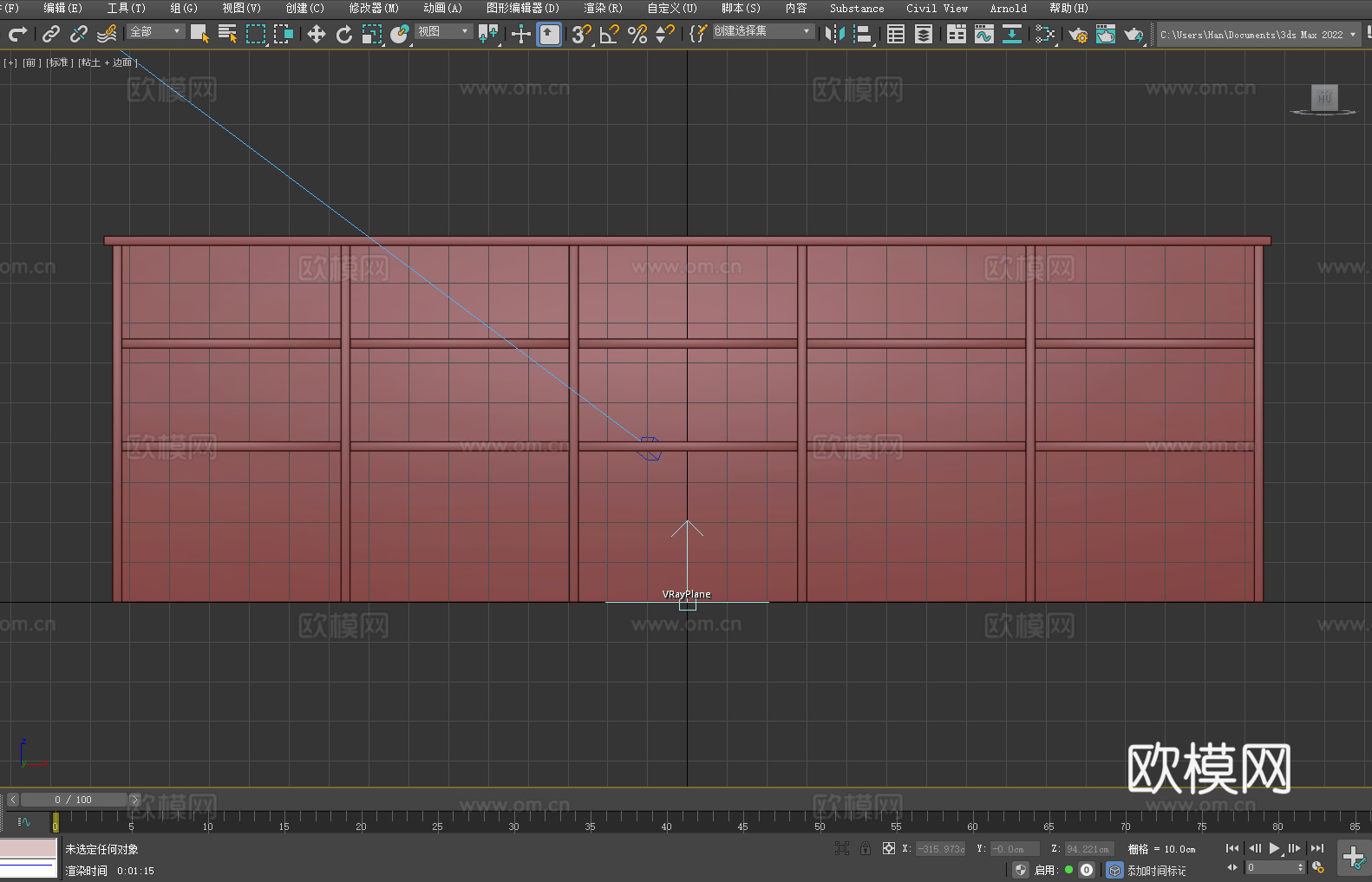Toggle Isolate Selection icon
The image size is (1372, 882).
point(841,848)
